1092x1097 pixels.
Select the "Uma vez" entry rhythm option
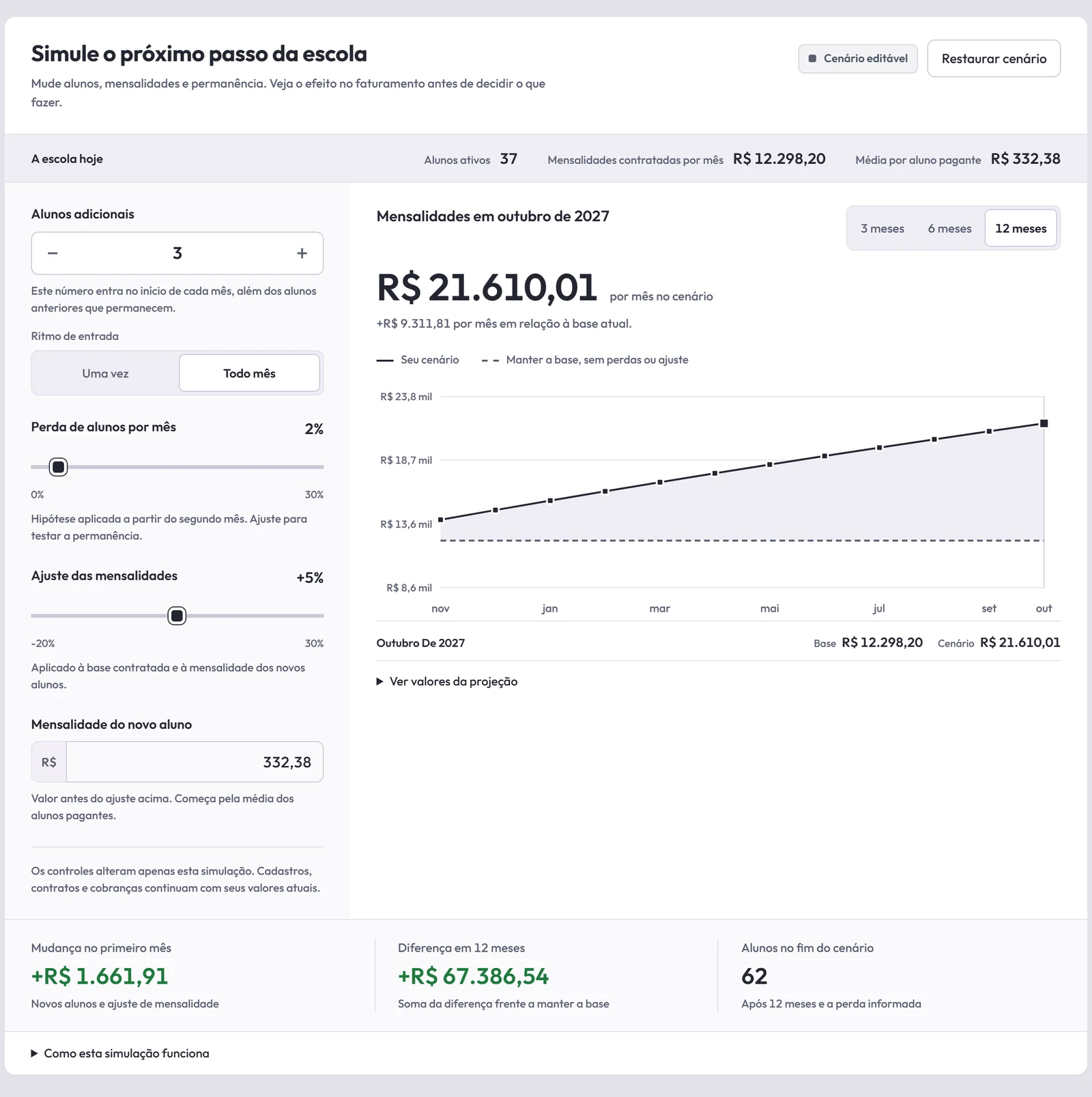point(105,373)
